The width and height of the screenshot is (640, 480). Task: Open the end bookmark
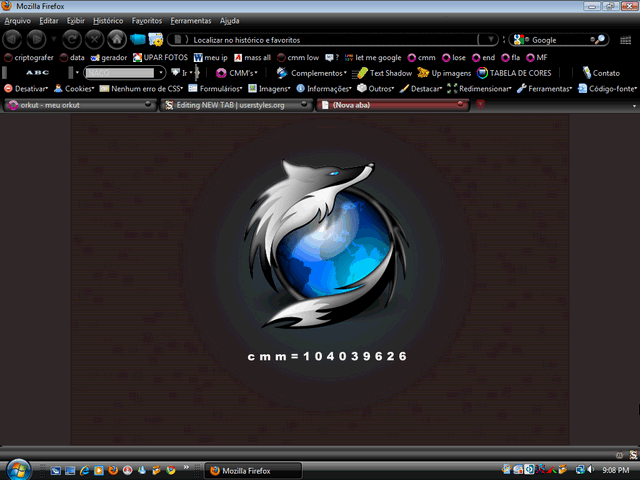click(483, 58)
